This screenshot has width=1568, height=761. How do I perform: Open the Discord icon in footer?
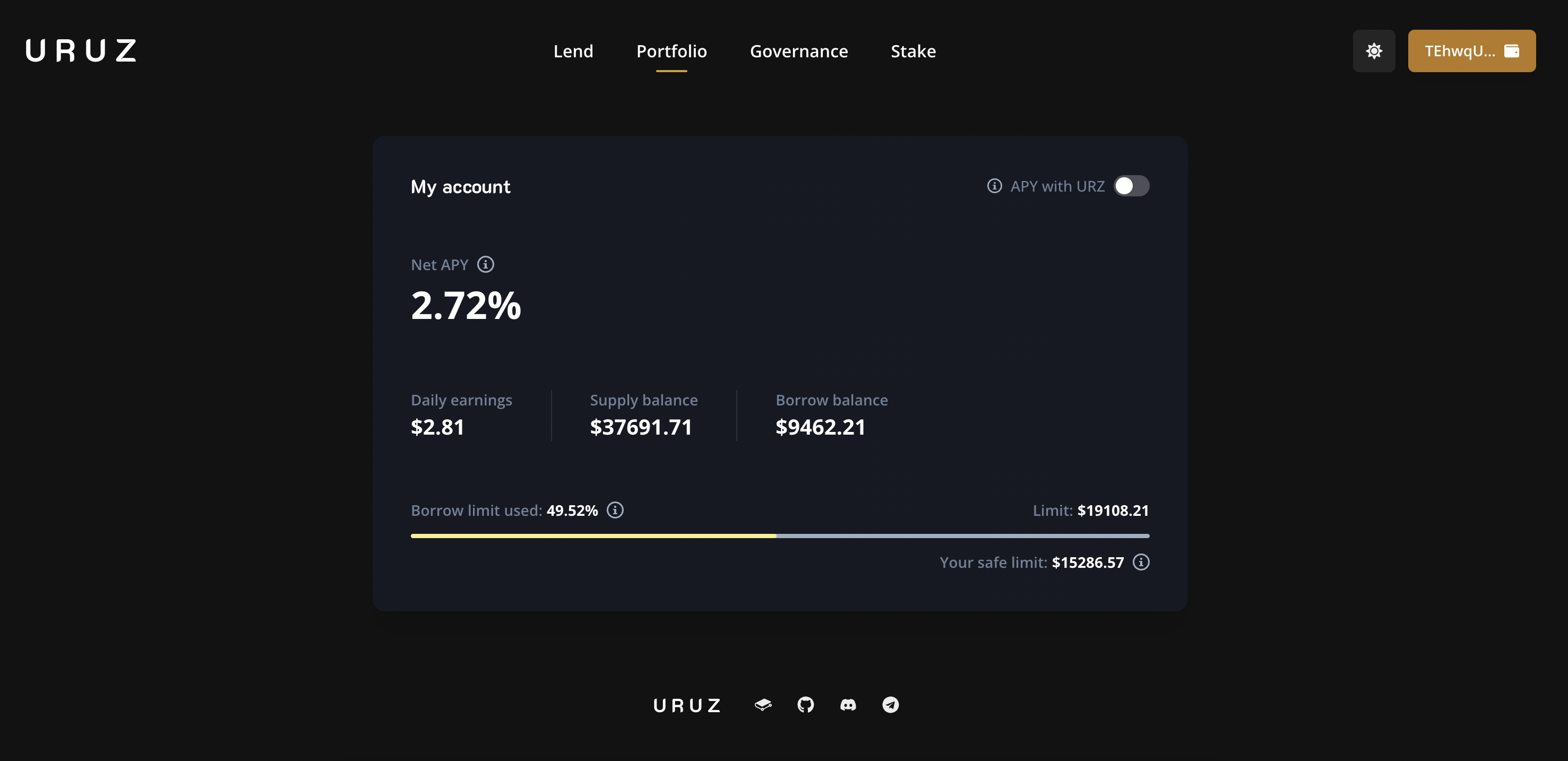[848, 704]
